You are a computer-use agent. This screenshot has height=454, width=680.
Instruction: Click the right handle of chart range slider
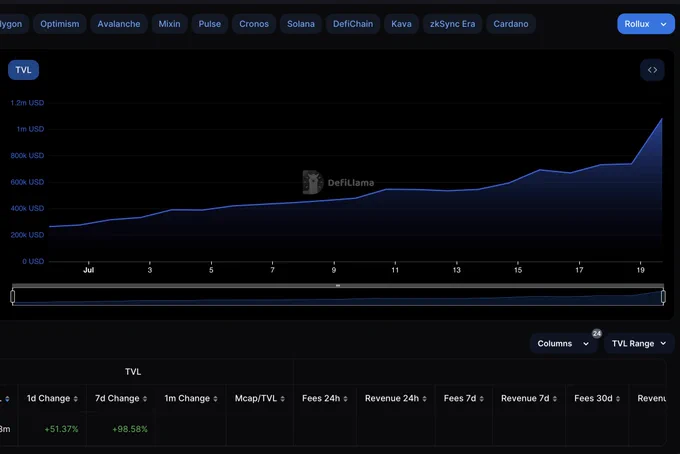[x=663, y=296]
